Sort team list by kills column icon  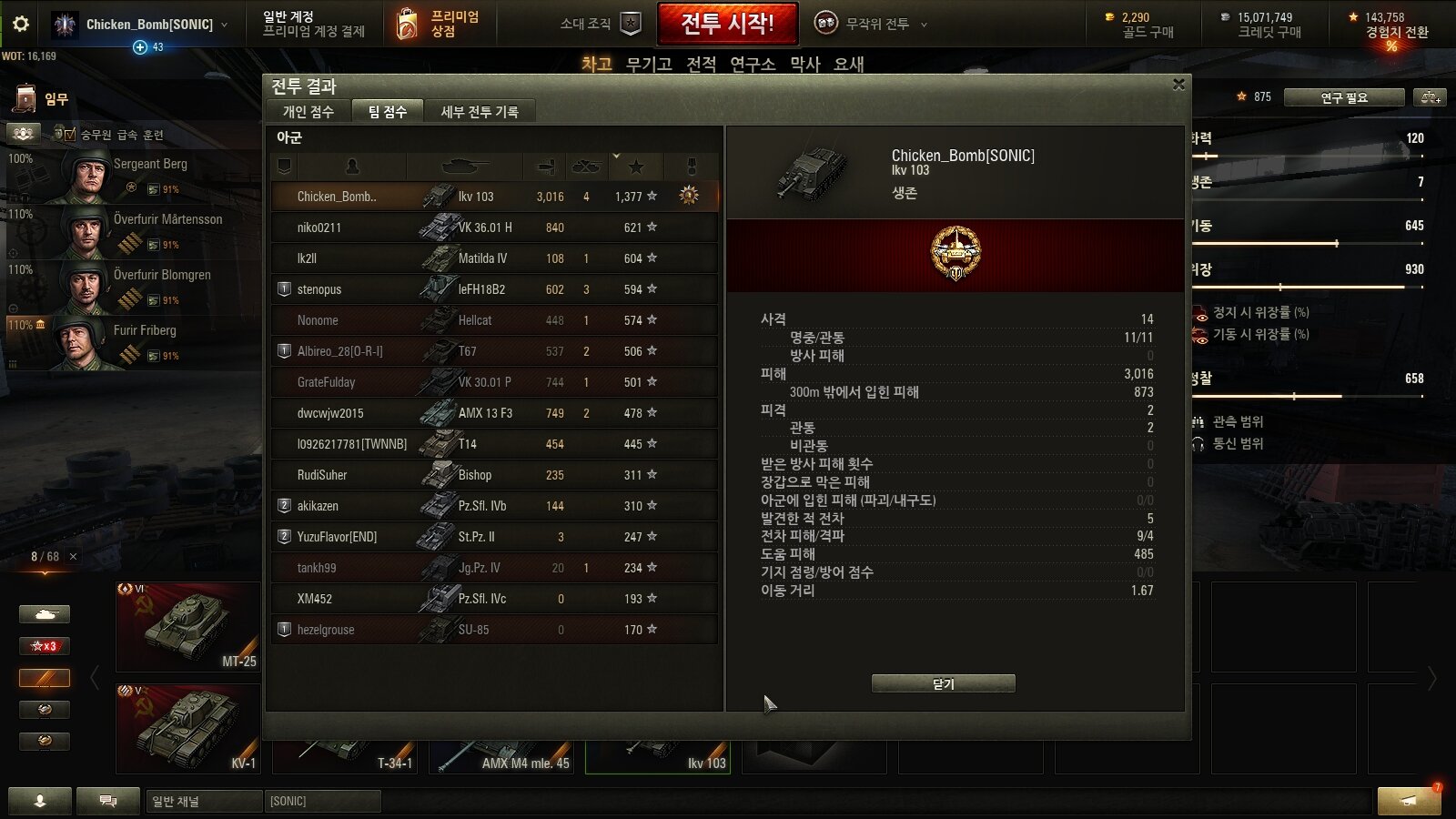pos(585,167)
